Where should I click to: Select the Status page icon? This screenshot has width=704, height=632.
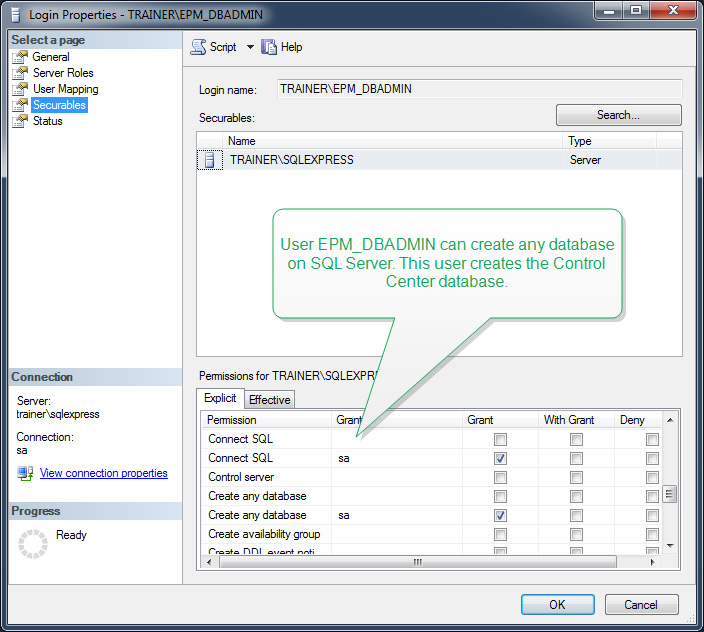point(20,121)
